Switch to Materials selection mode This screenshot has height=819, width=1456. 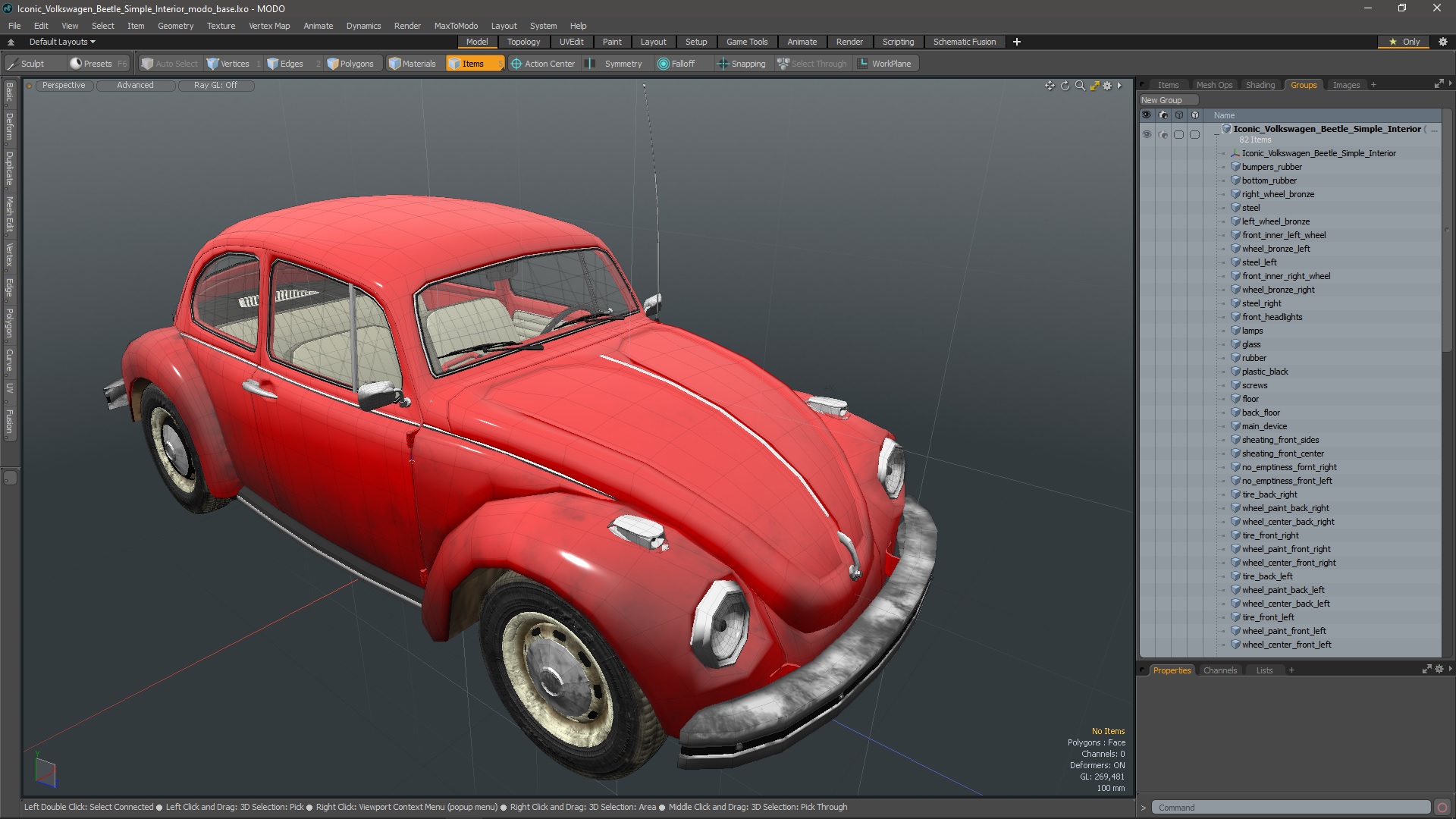[413, 64]
